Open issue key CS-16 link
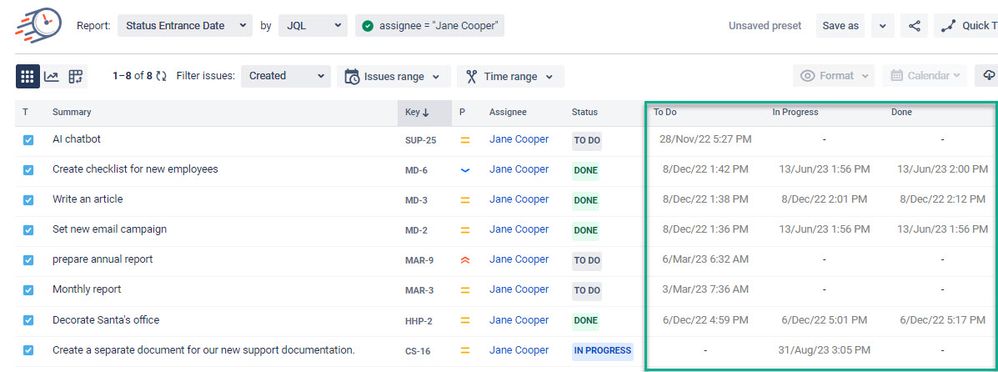Viewport: 998px width, 372px height. pyautogui.click(x=417, y=351)
